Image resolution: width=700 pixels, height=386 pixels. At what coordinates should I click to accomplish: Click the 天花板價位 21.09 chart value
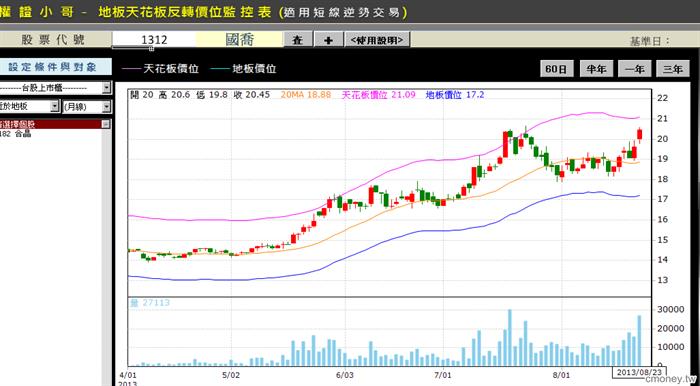(379, 95)
